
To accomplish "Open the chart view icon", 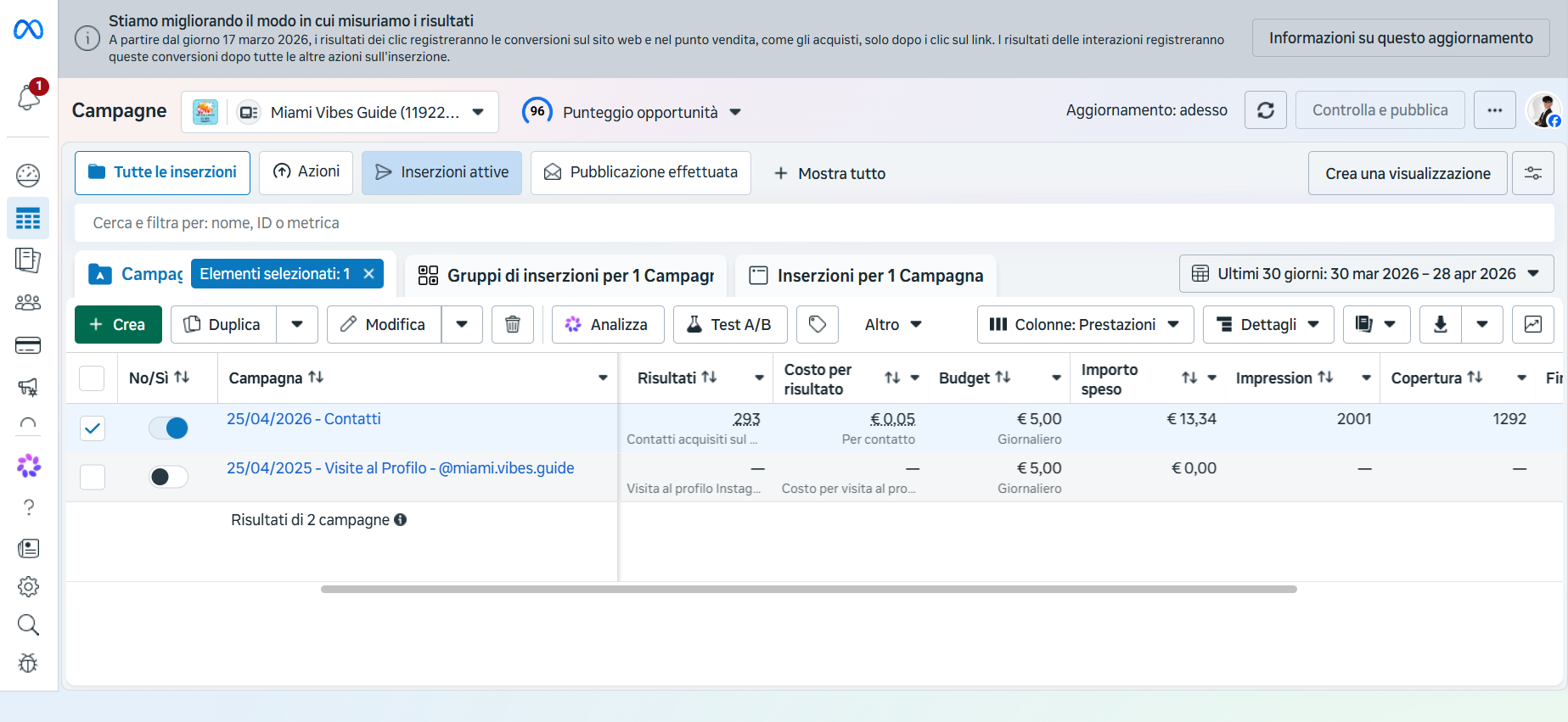I will pyautogui.click(x=1532, y=324).
